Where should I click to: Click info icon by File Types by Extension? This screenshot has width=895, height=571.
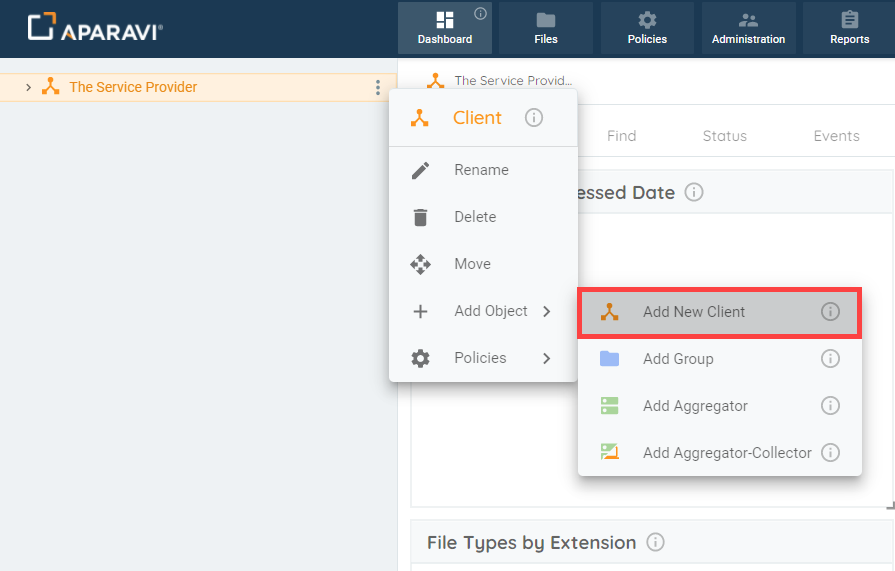point(655,542)
